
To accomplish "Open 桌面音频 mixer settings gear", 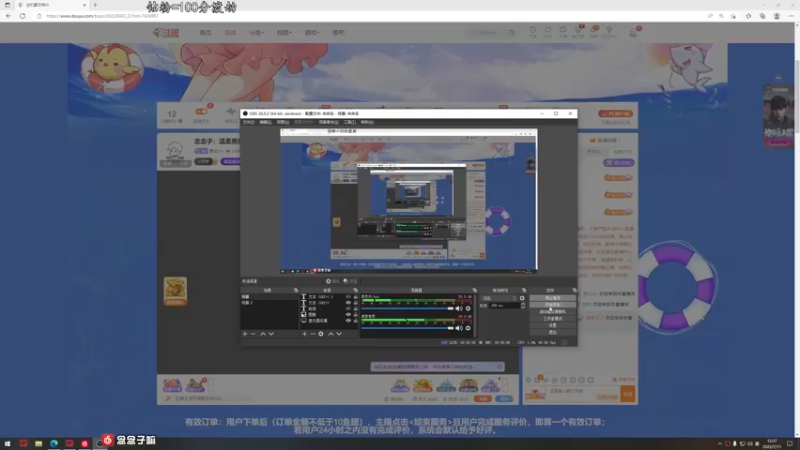I will 468,328.
